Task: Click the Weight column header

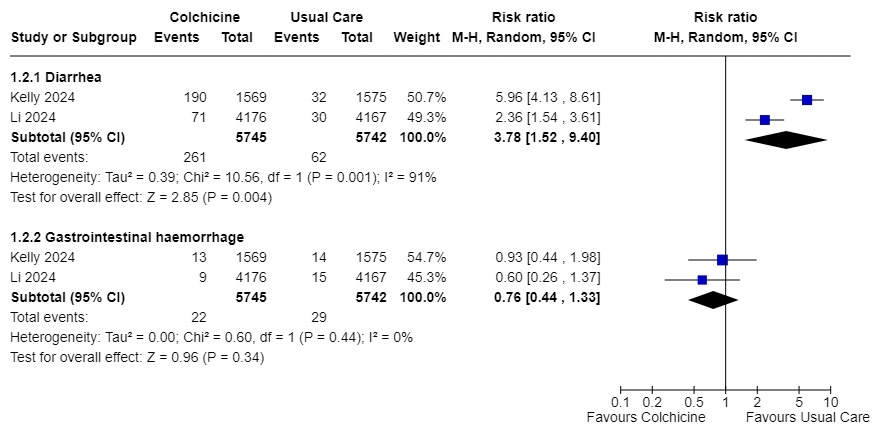Action: [x=417, y=37]
